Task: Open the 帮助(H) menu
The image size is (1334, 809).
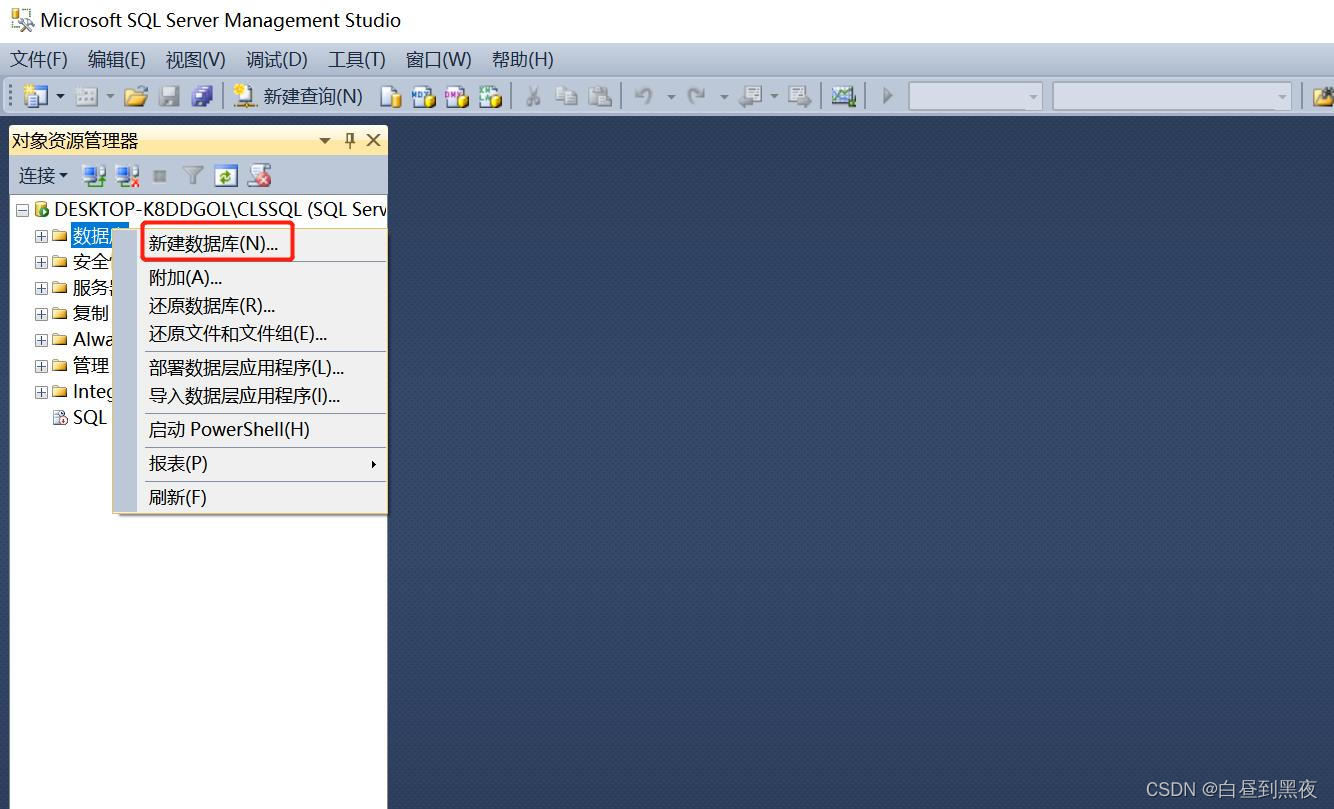Action: click(x=523, y=59)
